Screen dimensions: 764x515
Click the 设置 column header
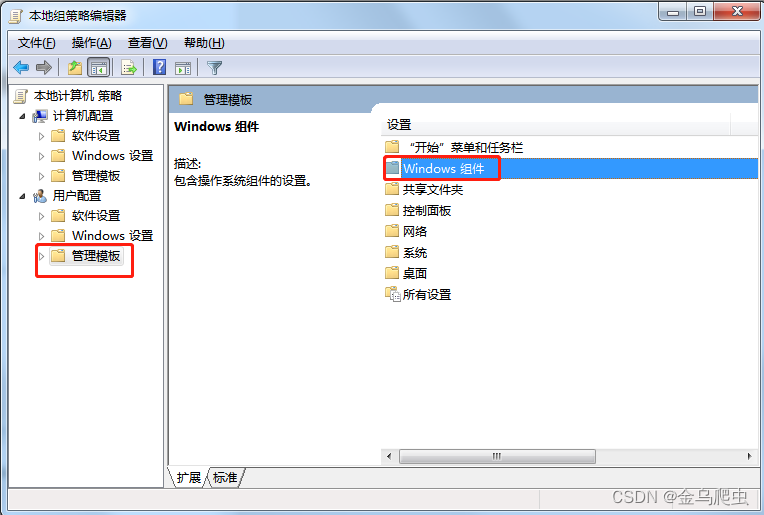(555, 125)
